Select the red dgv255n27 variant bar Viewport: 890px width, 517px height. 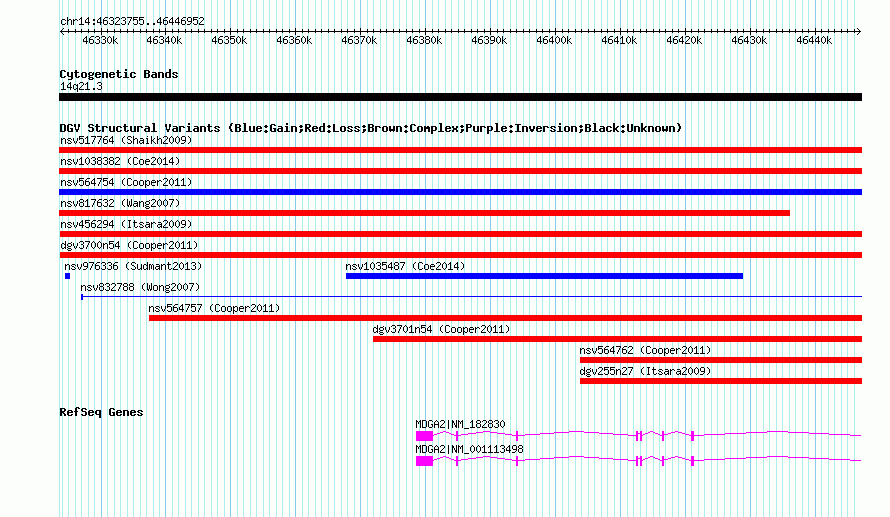tap(721, 381)
